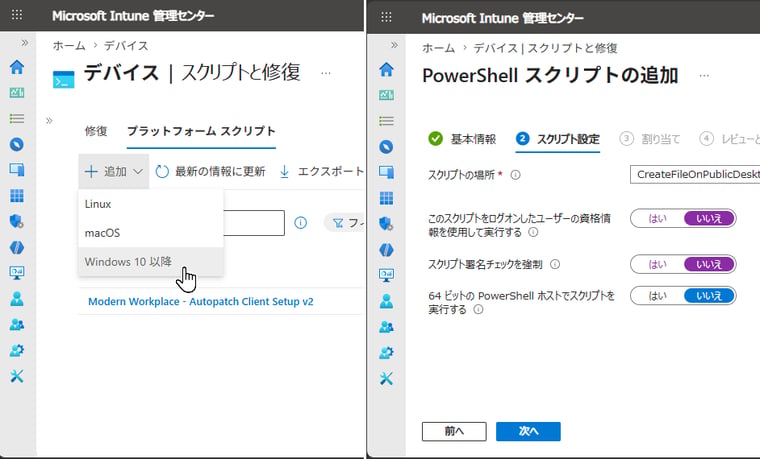Open All services list icon, left sidebar
This screenshot has width=760, height=459.
pyautogui.click(x=17, y=118)
